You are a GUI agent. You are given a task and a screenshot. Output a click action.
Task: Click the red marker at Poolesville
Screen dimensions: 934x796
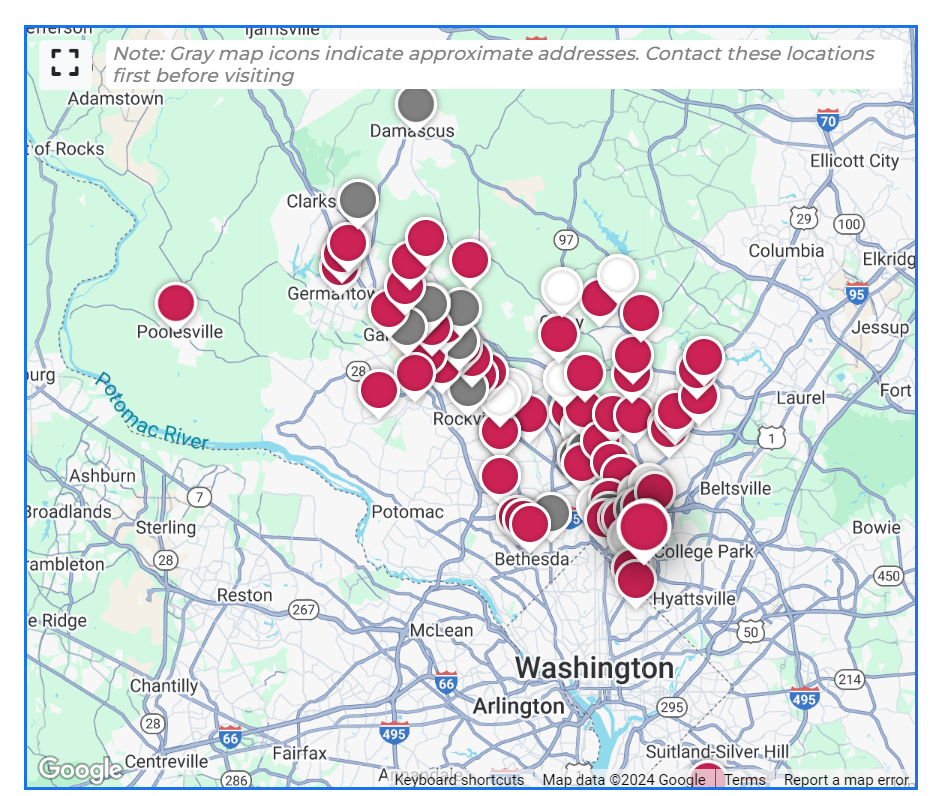[x=176, y=302]
